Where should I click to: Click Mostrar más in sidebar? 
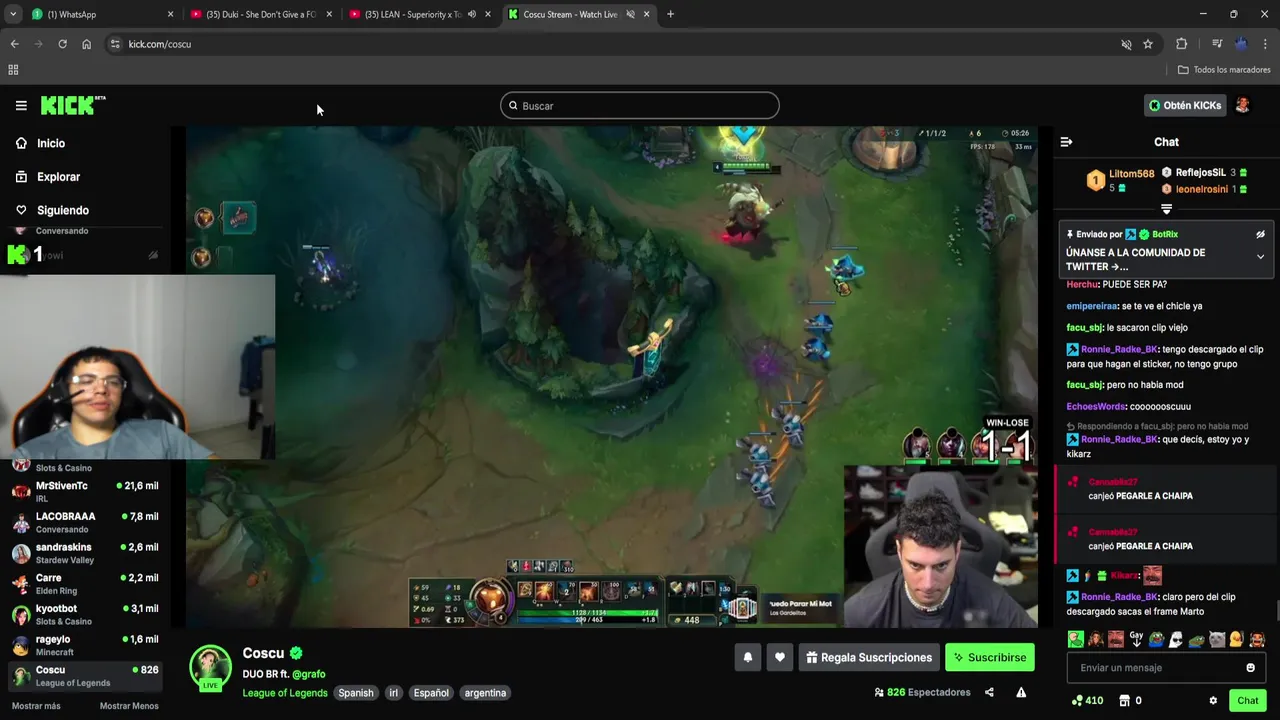click(x=36, y=706)
